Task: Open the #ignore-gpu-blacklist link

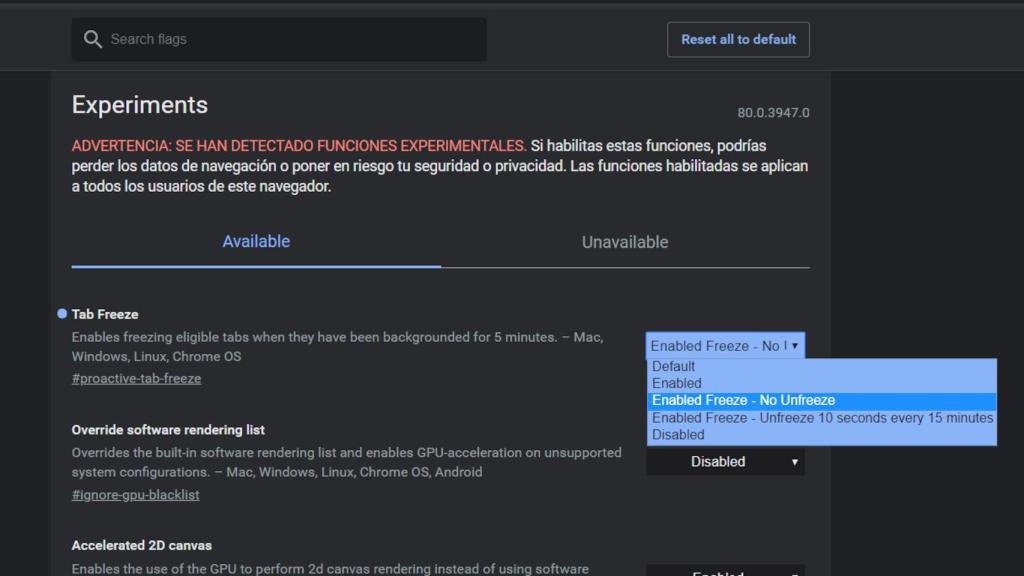Action: pyautogui.click(x=135, y=495)
